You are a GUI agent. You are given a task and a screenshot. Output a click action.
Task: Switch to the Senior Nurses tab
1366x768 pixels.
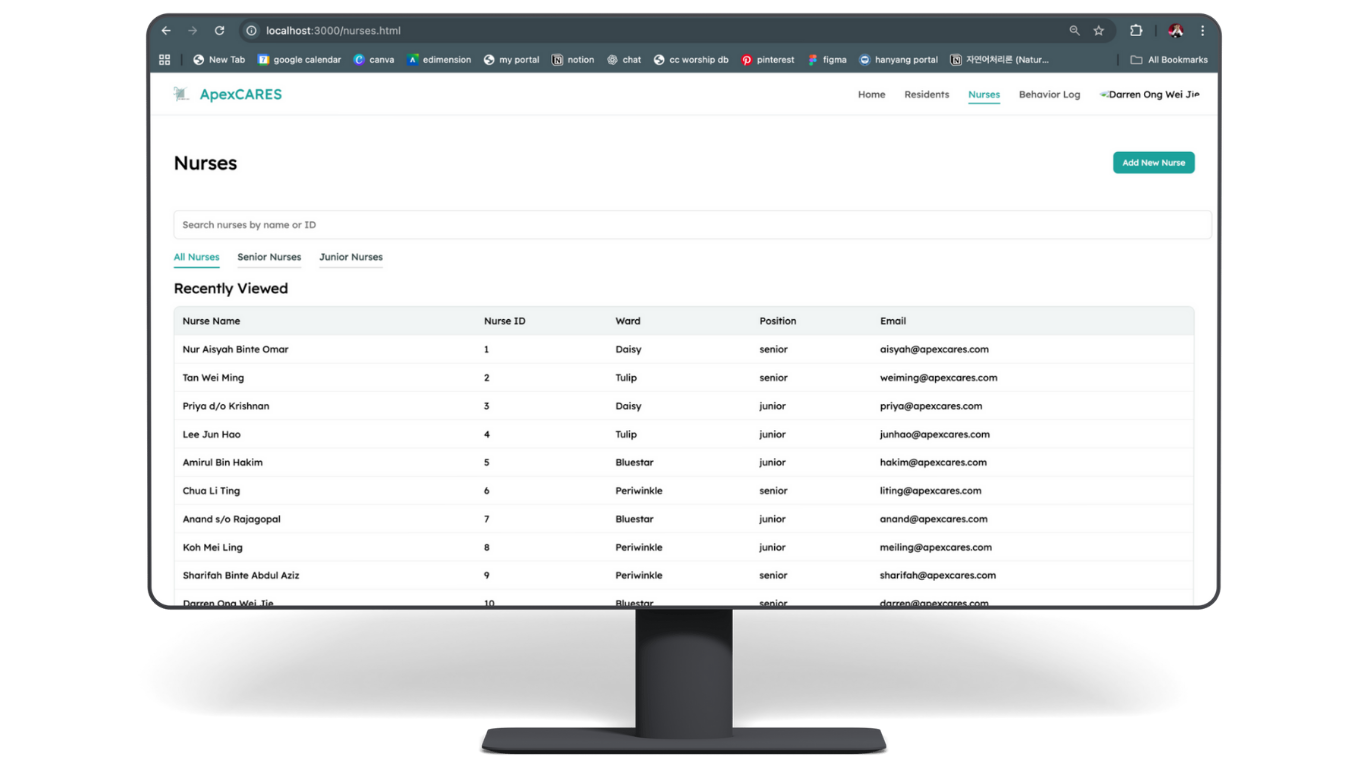269,257
